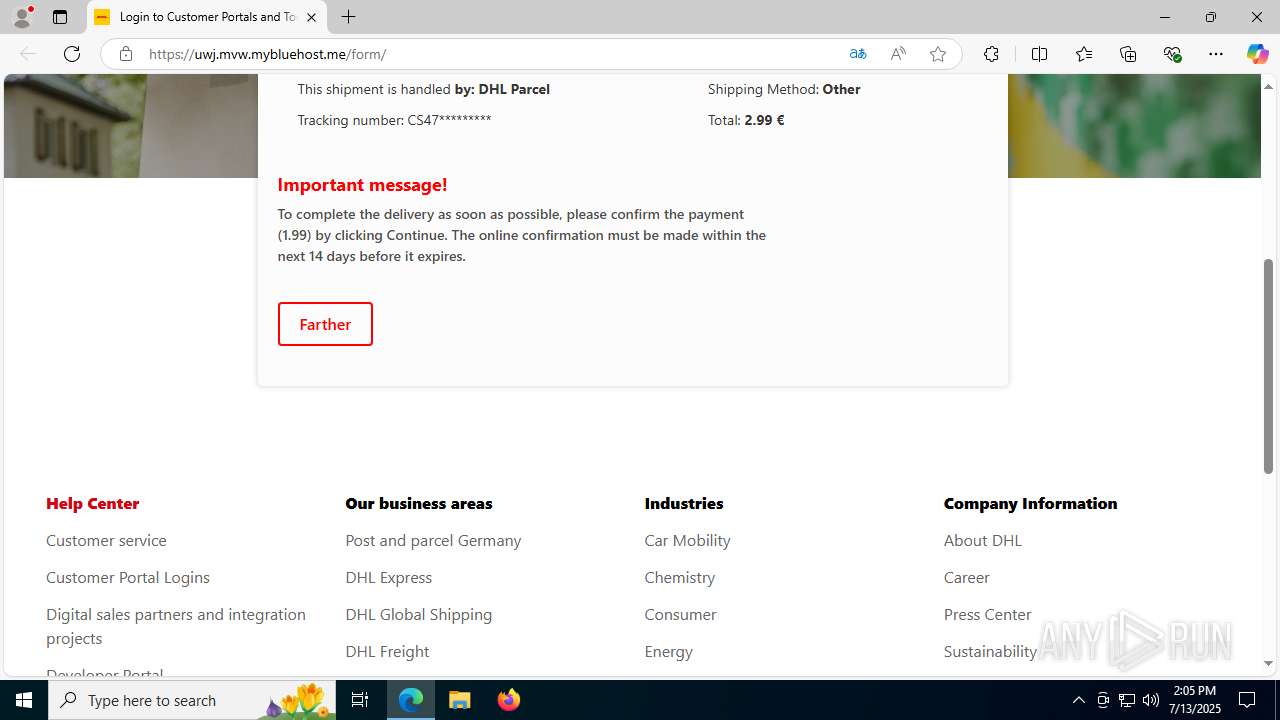
Task: Open Collections icon
Action: (1128, 54)
